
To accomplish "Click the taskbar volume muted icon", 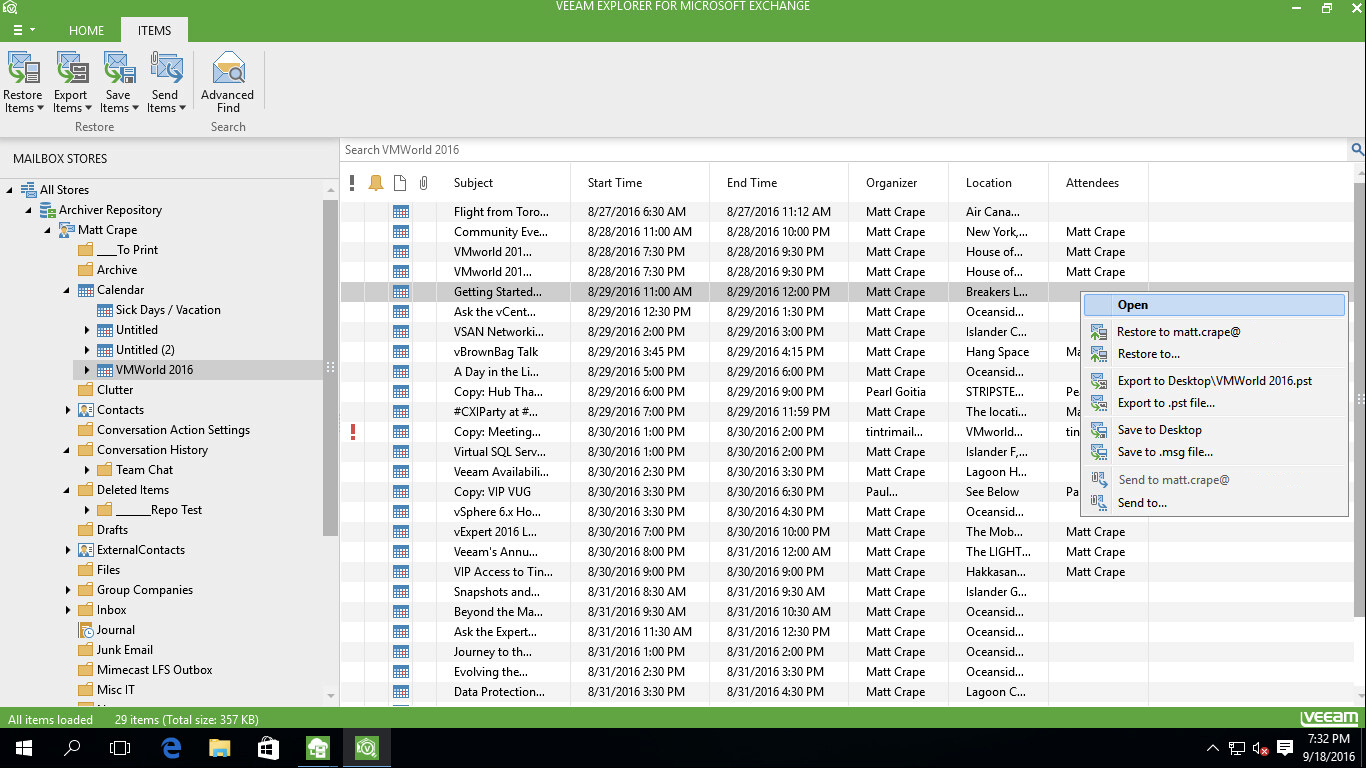I will click(x=1260, y=748).
